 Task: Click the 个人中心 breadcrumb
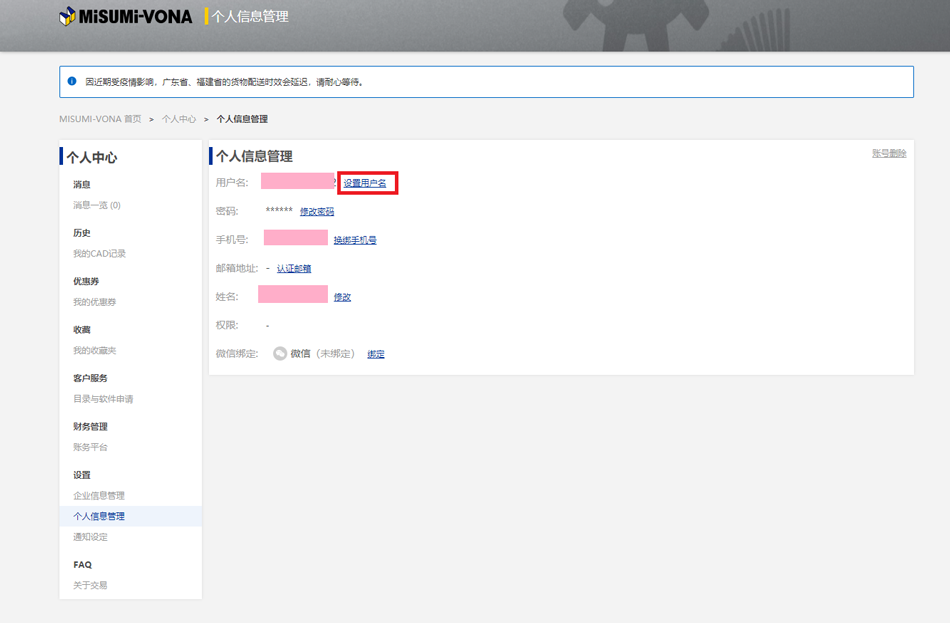click(x=179, y=119)
